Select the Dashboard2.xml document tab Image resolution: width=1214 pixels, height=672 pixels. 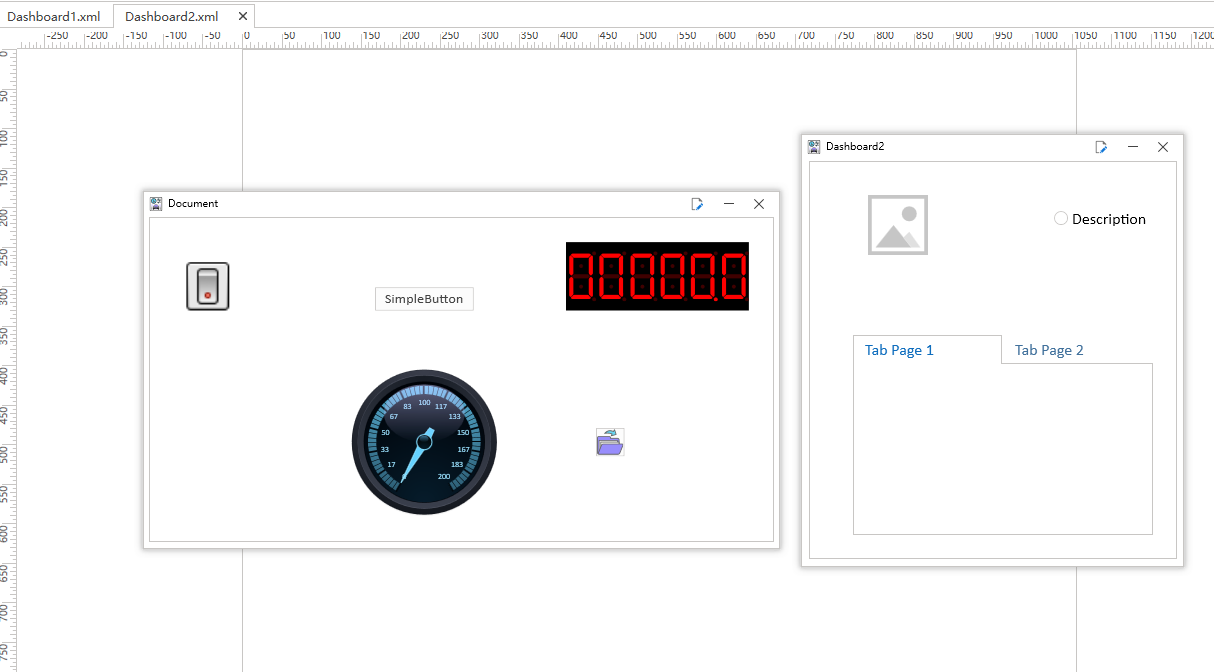tap(171, 17)
